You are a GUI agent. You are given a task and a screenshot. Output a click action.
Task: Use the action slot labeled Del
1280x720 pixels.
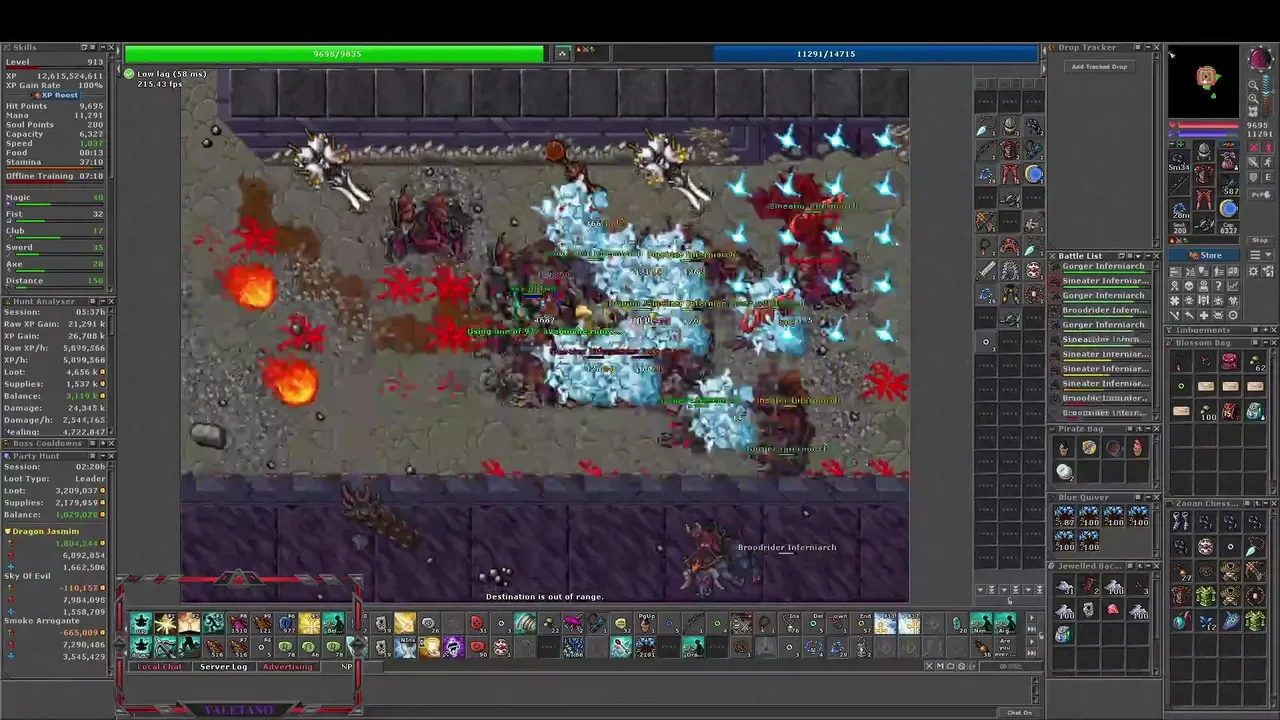(x=816, y=623)
